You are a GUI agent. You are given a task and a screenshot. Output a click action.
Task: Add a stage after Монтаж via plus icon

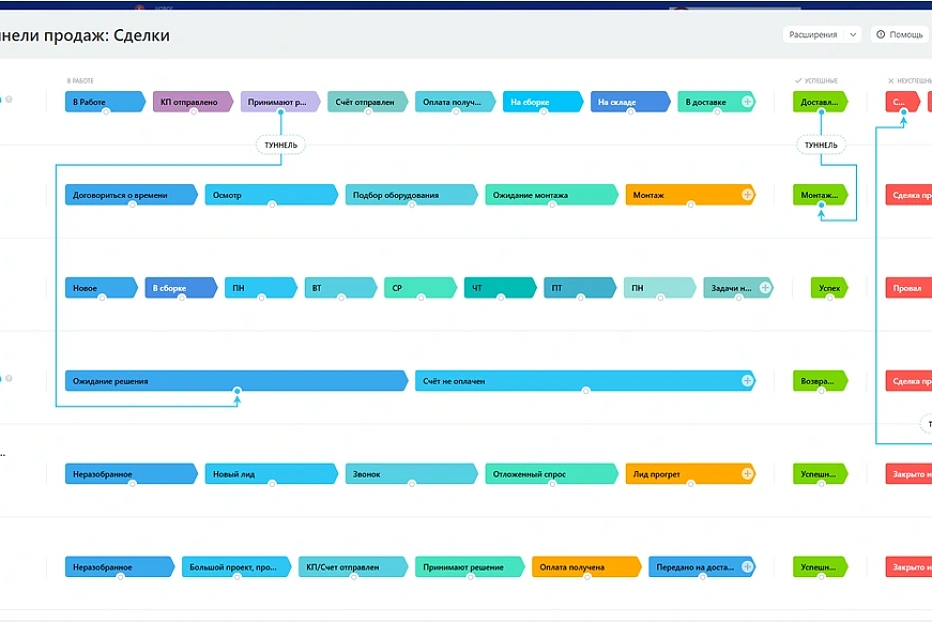click(x=747, y=195)
